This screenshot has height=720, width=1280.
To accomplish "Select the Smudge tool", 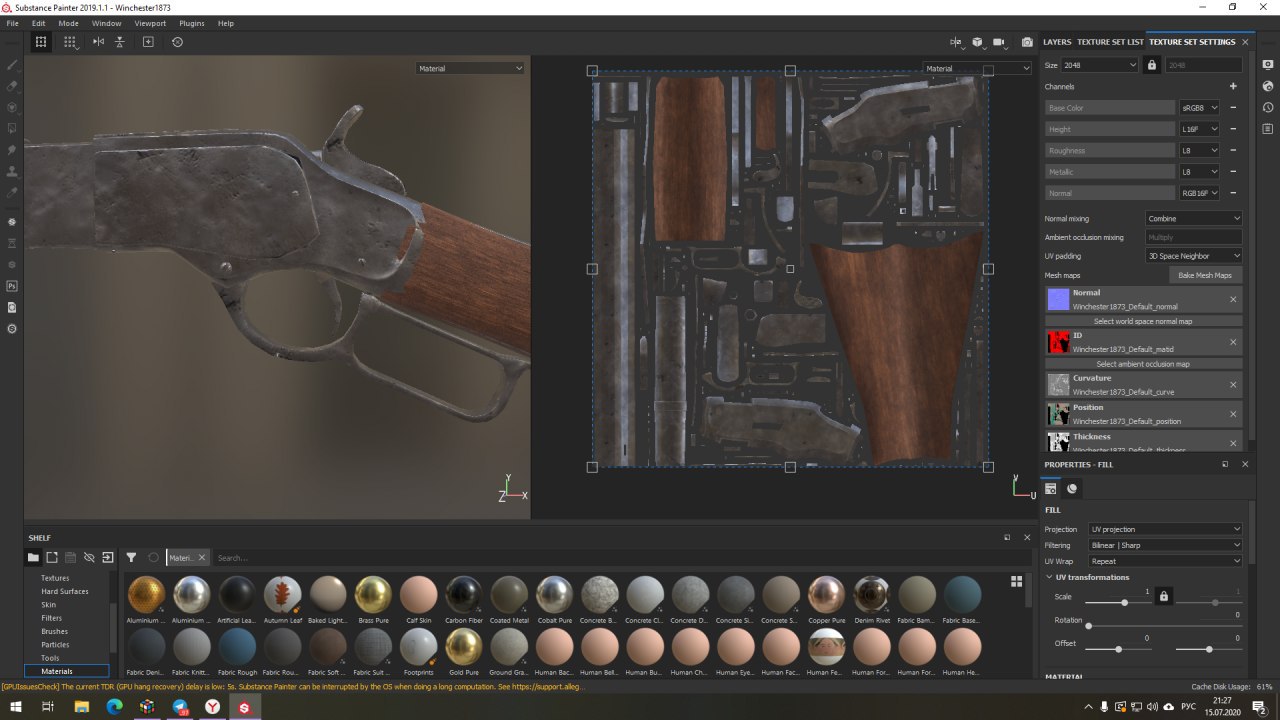I will 13,150.
